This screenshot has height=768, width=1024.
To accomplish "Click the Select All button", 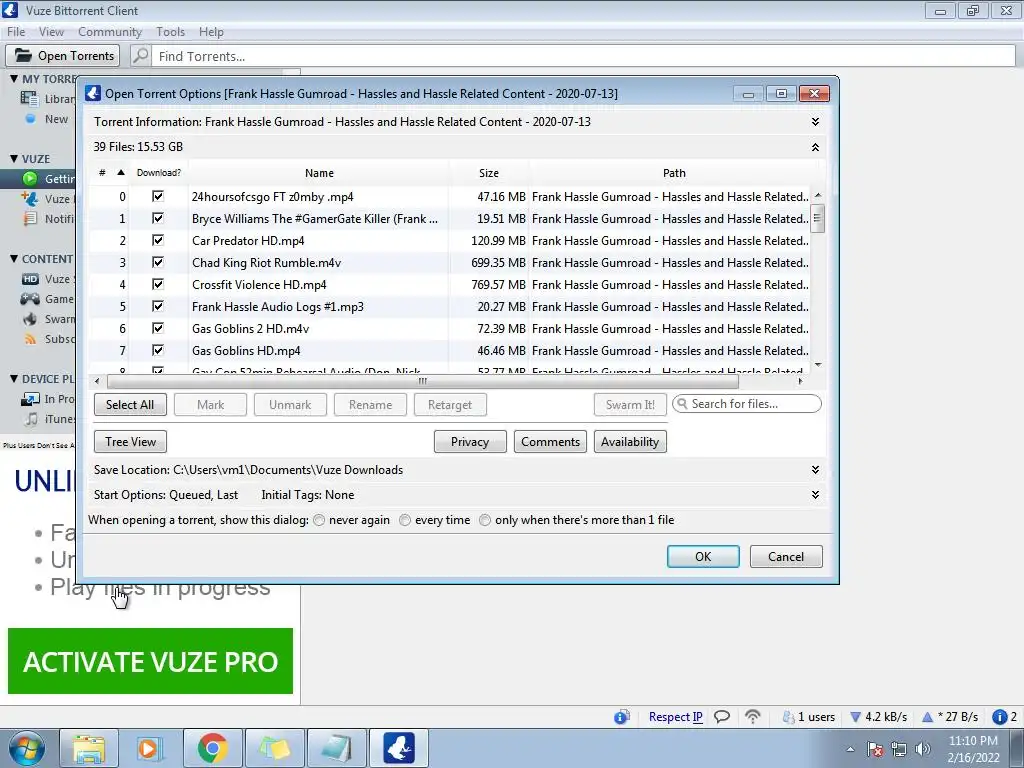I will pos(130,405).
